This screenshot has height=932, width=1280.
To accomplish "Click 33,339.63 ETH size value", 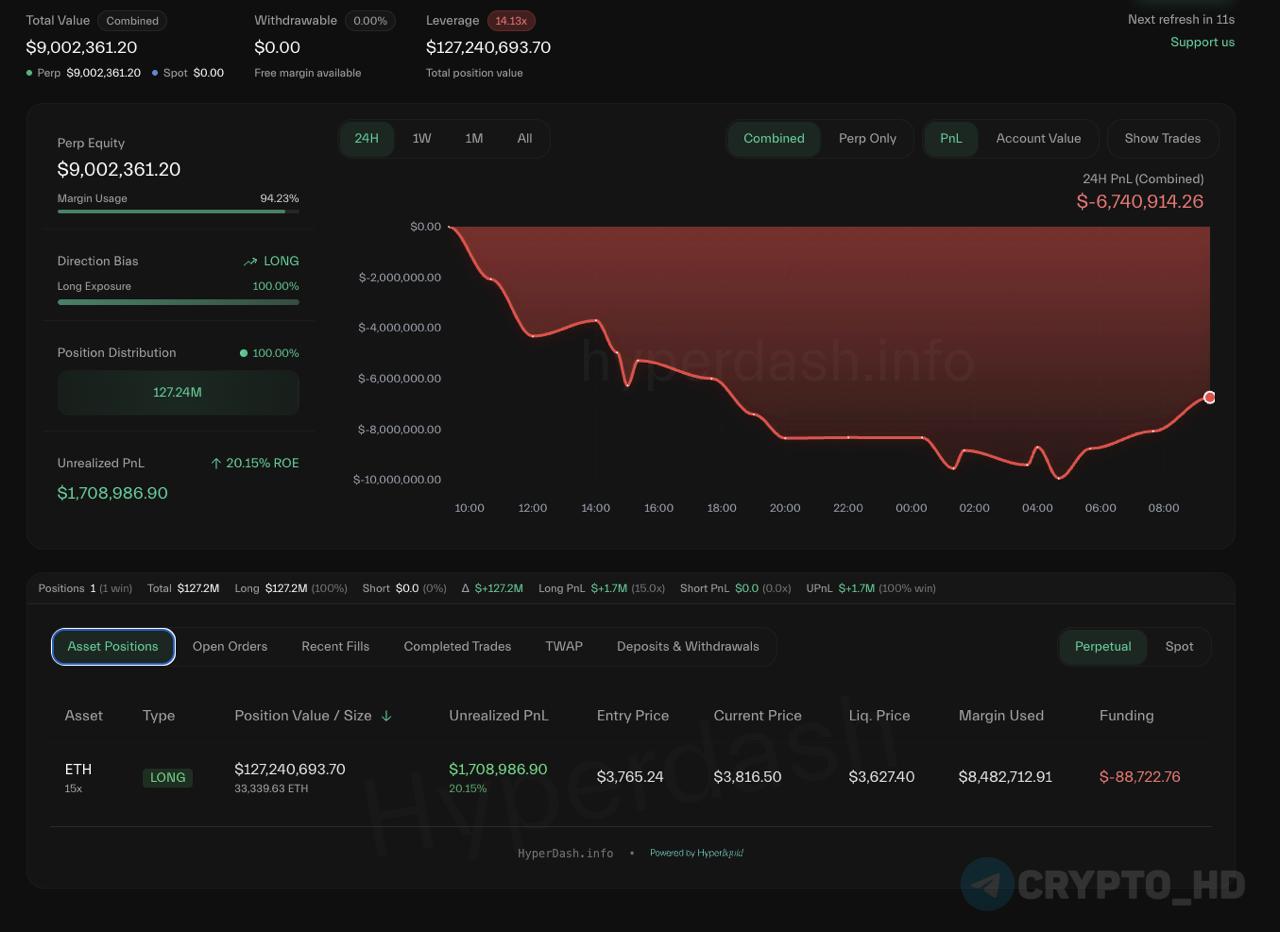I will pos(271,789).
